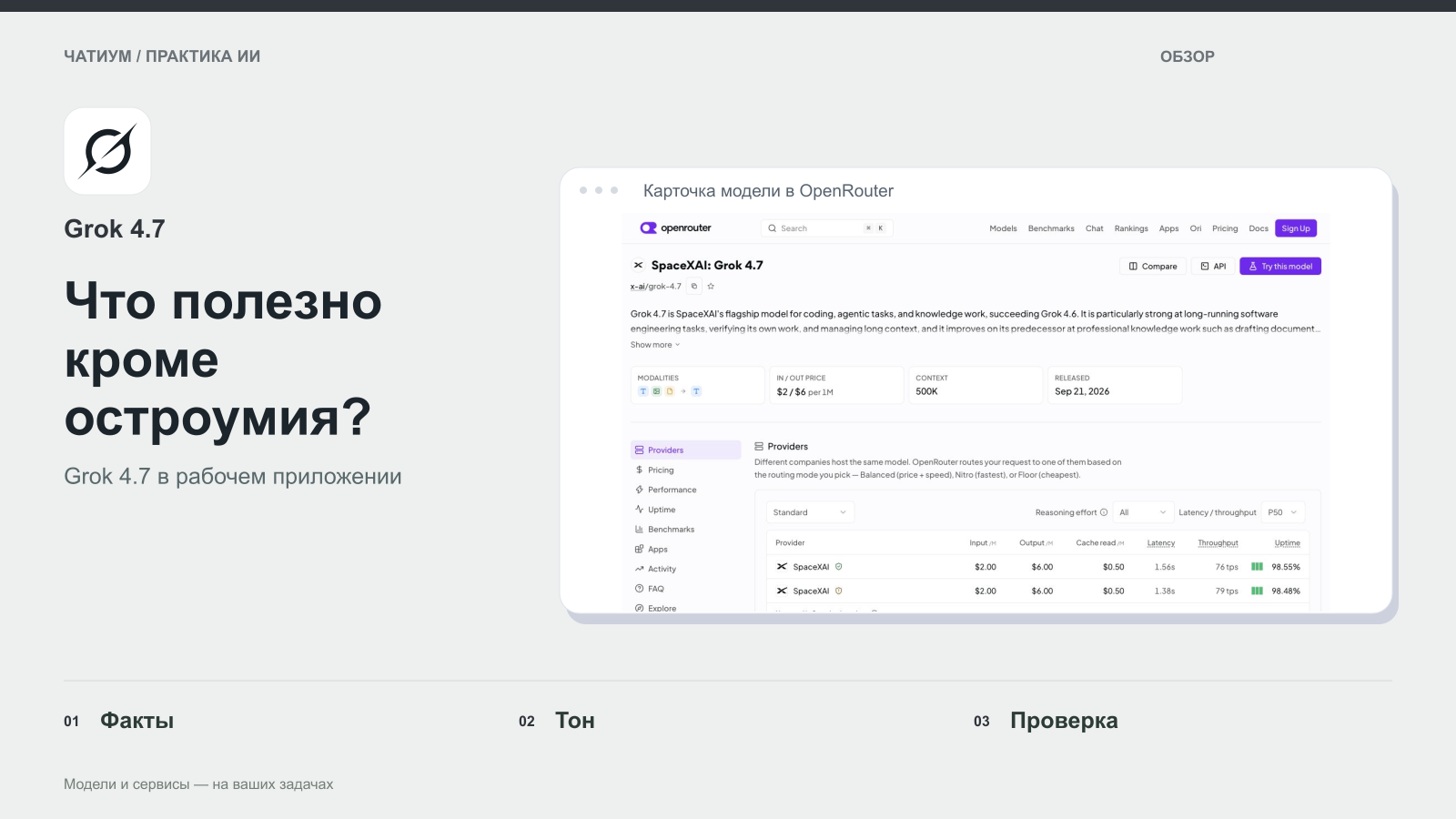Image resolution: width=1456 pixels, height=819 pixels.
Task: Click the openrouter logo icon
Action: pos(648,228)
